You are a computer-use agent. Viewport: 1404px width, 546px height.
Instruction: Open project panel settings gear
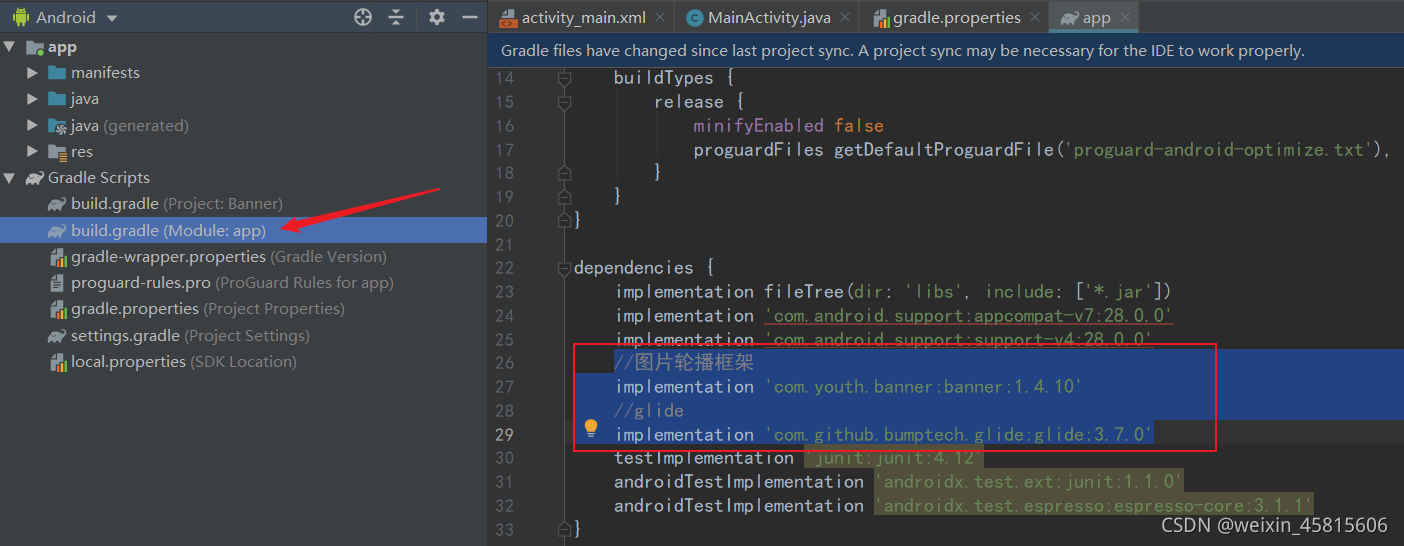click(437, 17)
